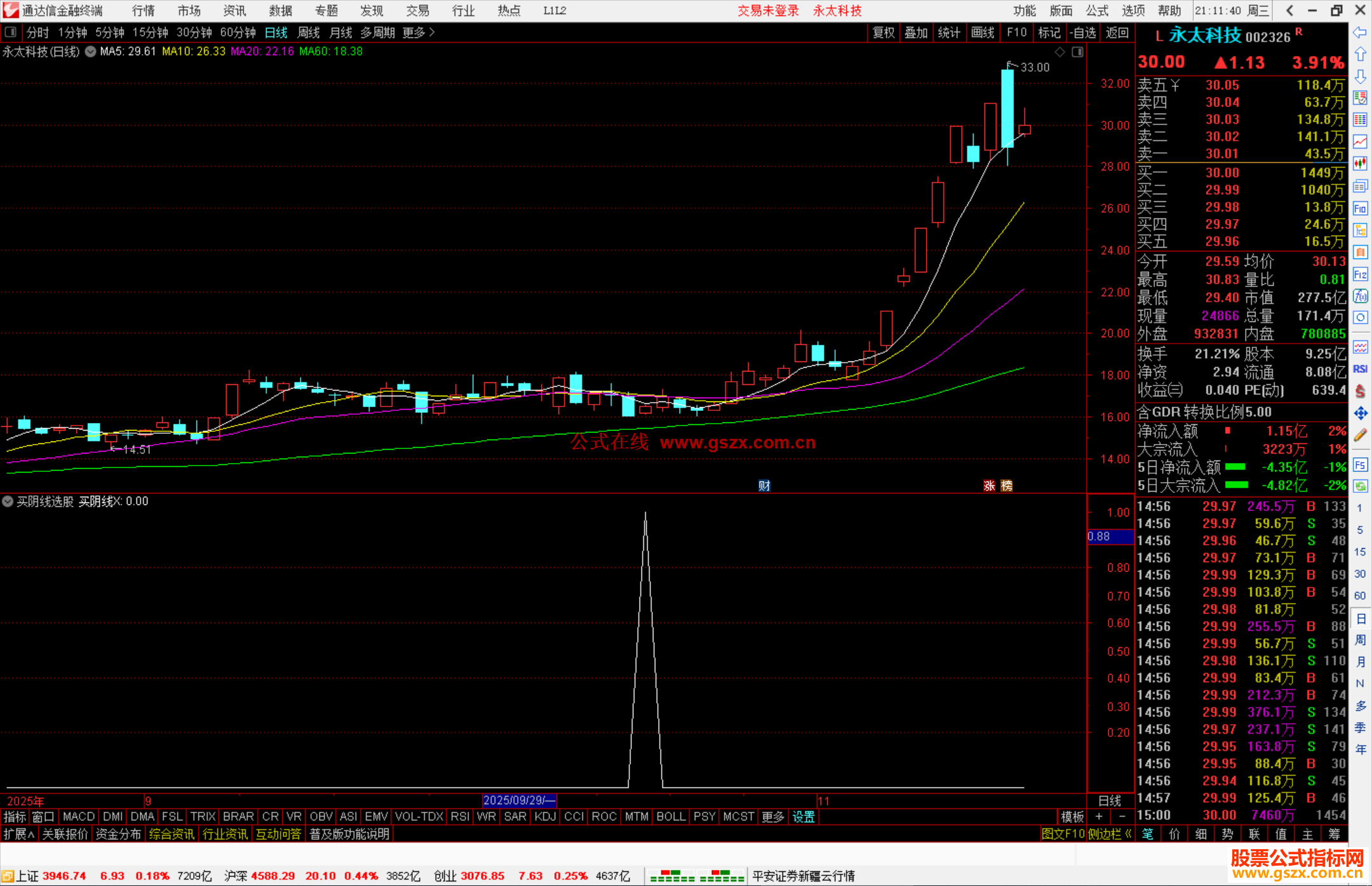
Task: Click the 2025/09/29 date marker on timeline
Action: click(x=519, y=800)
